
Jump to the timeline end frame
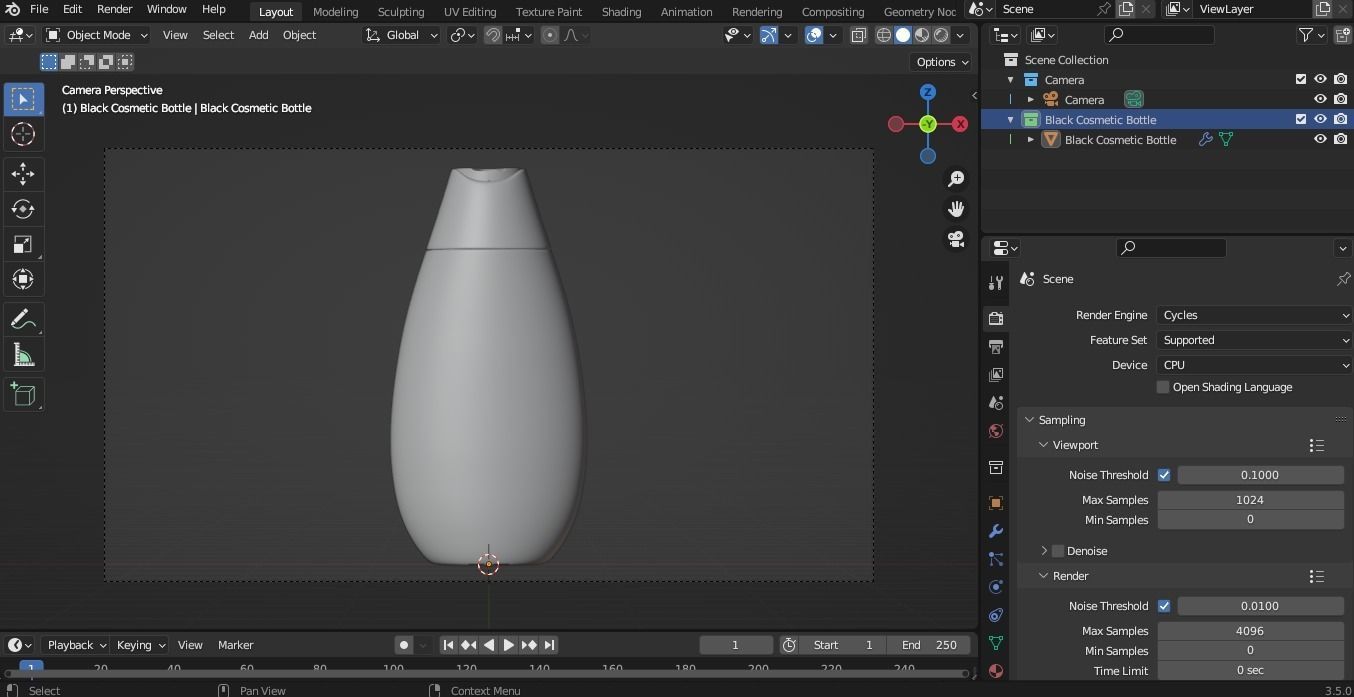click(x=549, y=645)
